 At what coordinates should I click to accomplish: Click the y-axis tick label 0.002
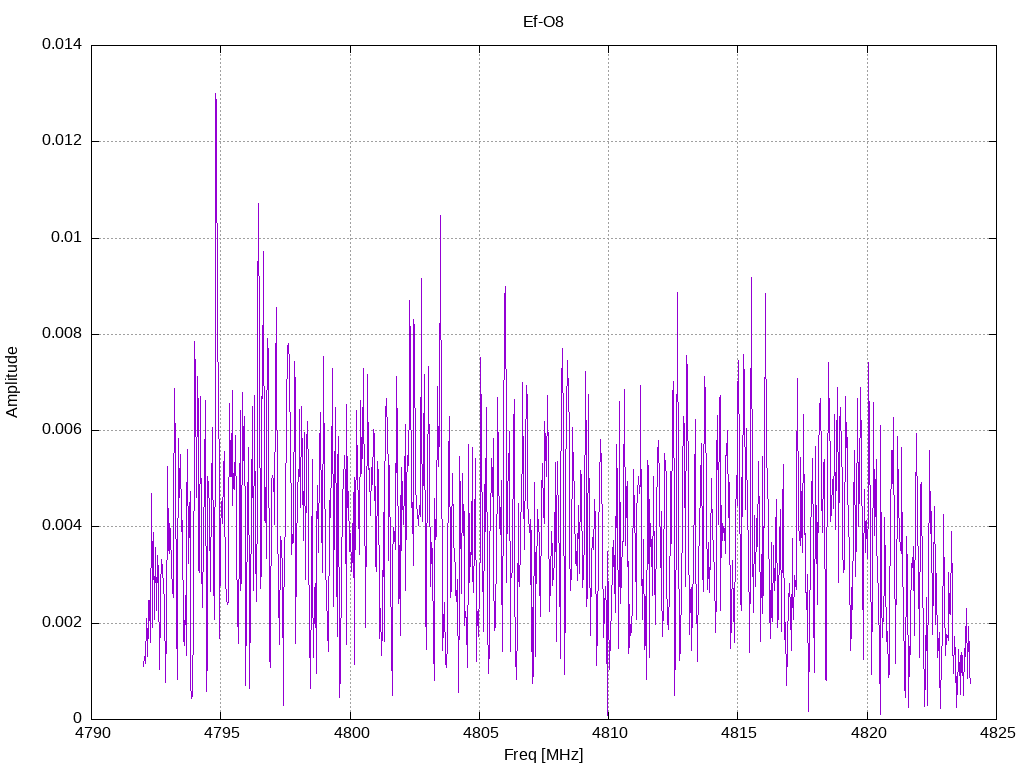coord(62,622)
